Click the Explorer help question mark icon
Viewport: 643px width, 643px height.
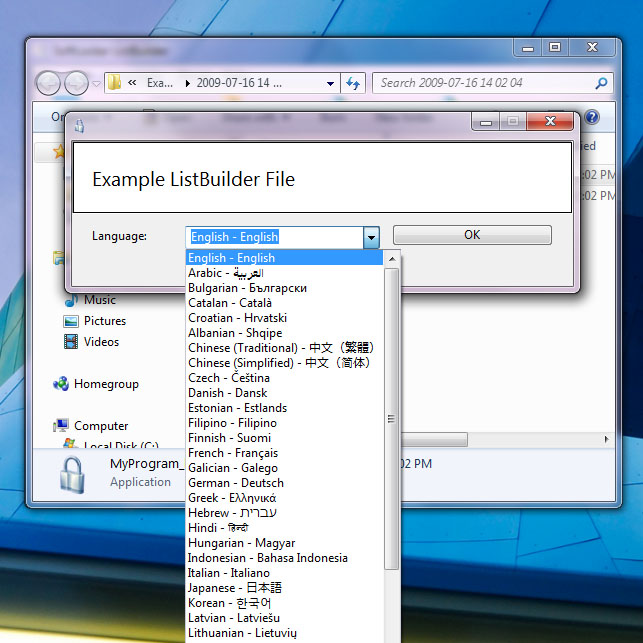591,117
